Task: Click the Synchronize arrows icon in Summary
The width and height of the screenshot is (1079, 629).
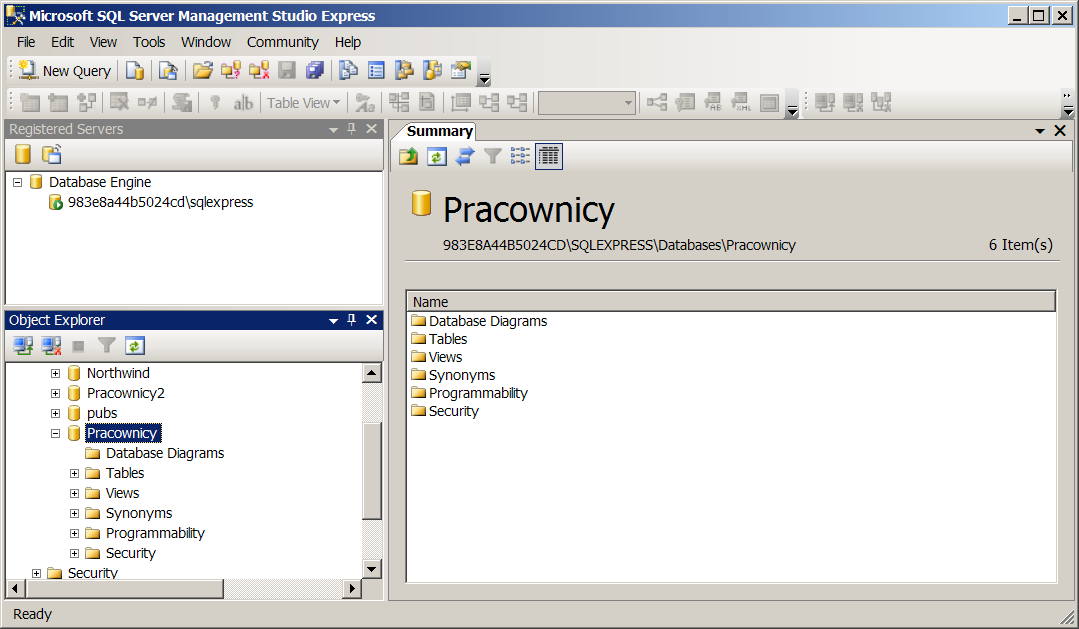Action: pyautogui.click(x=464, y=156)
